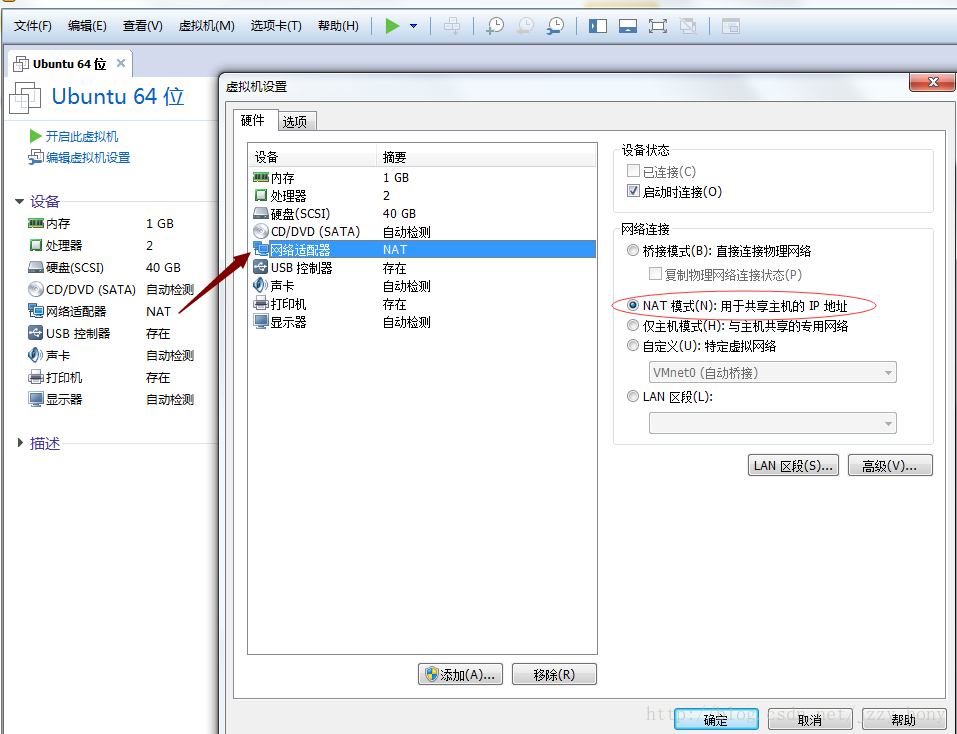Click the show library sidebar icon
Image resolution: width=957 pixels, height=734 pixels.
point(598,26)
